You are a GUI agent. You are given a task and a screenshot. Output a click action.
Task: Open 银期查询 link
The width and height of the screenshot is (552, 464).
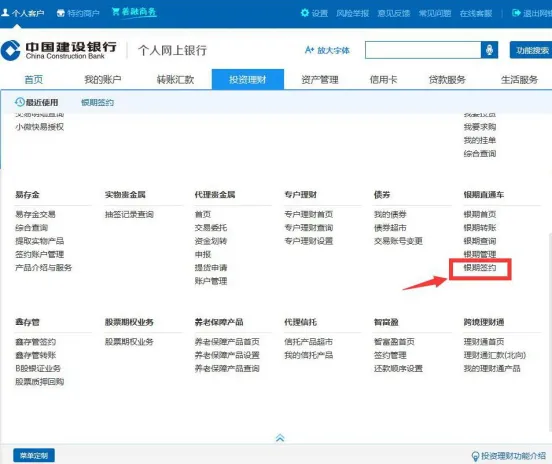[x=480, y=241]
